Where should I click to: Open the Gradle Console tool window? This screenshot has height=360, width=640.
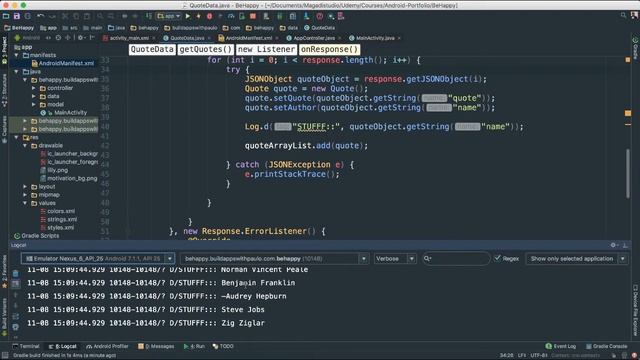pos(607,346)
